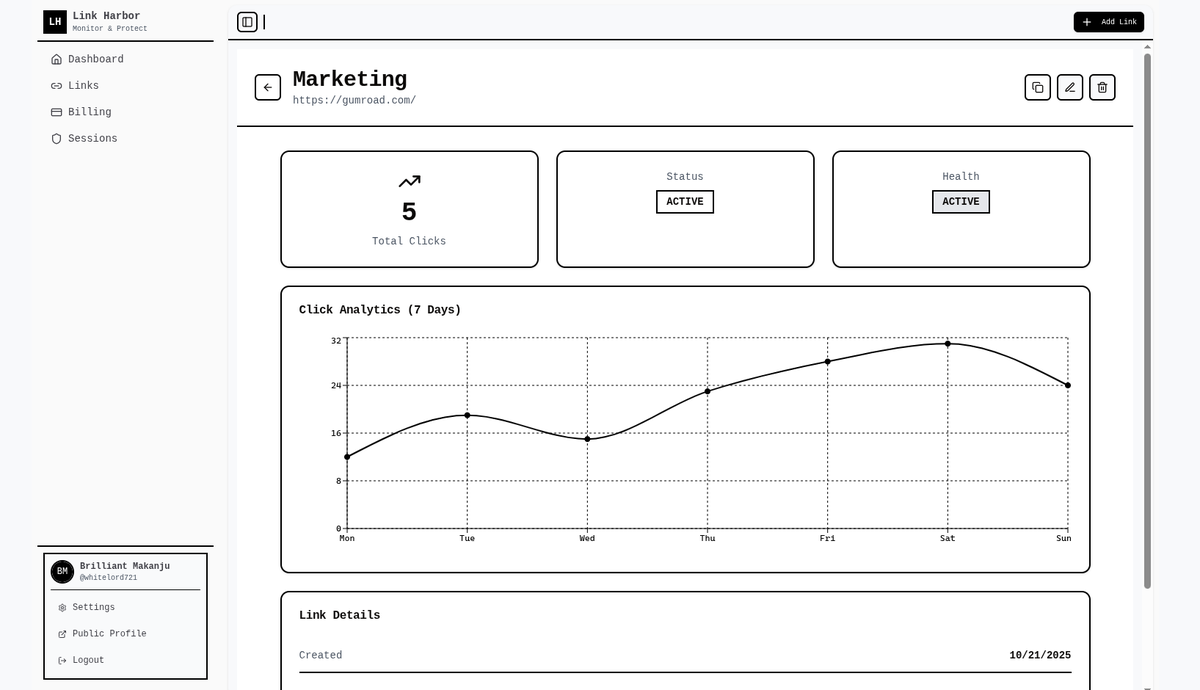Click the Sat axis label
The width and height of the screenshot is (1200, 690).
[948, 539]
